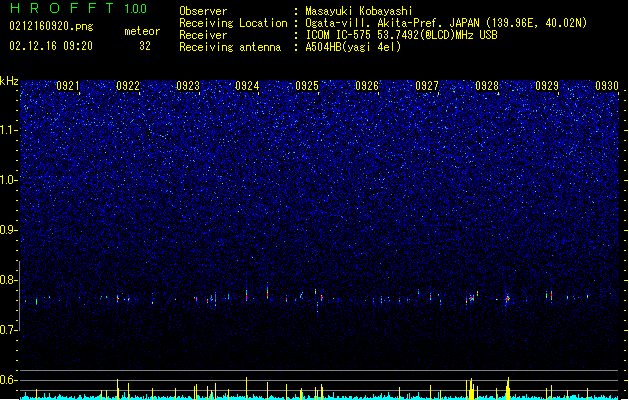629x400 pixels.
Task: Click the Ogata-vill. Akita-Pref. JAPAN location text
Action: coord(446,23)
